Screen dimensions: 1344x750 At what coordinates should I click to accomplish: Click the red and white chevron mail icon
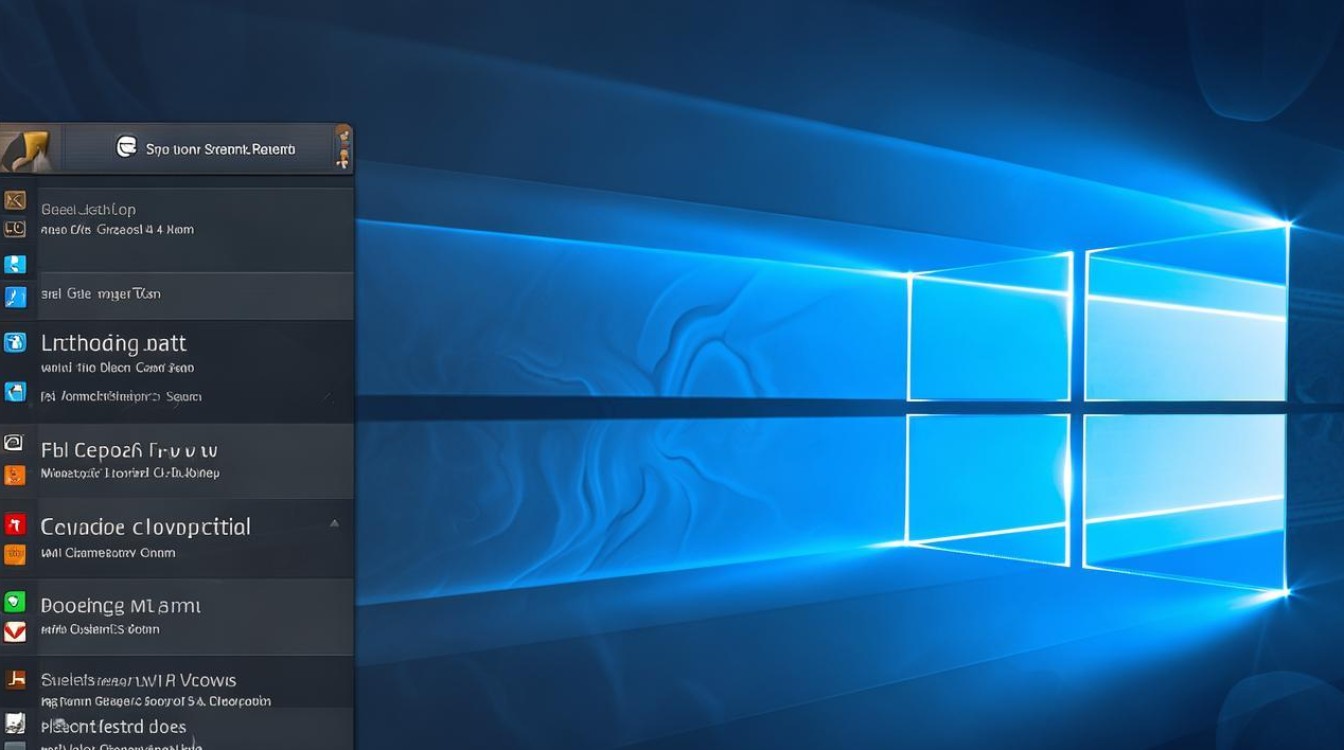pyautogui.click(x=14, y=631)
